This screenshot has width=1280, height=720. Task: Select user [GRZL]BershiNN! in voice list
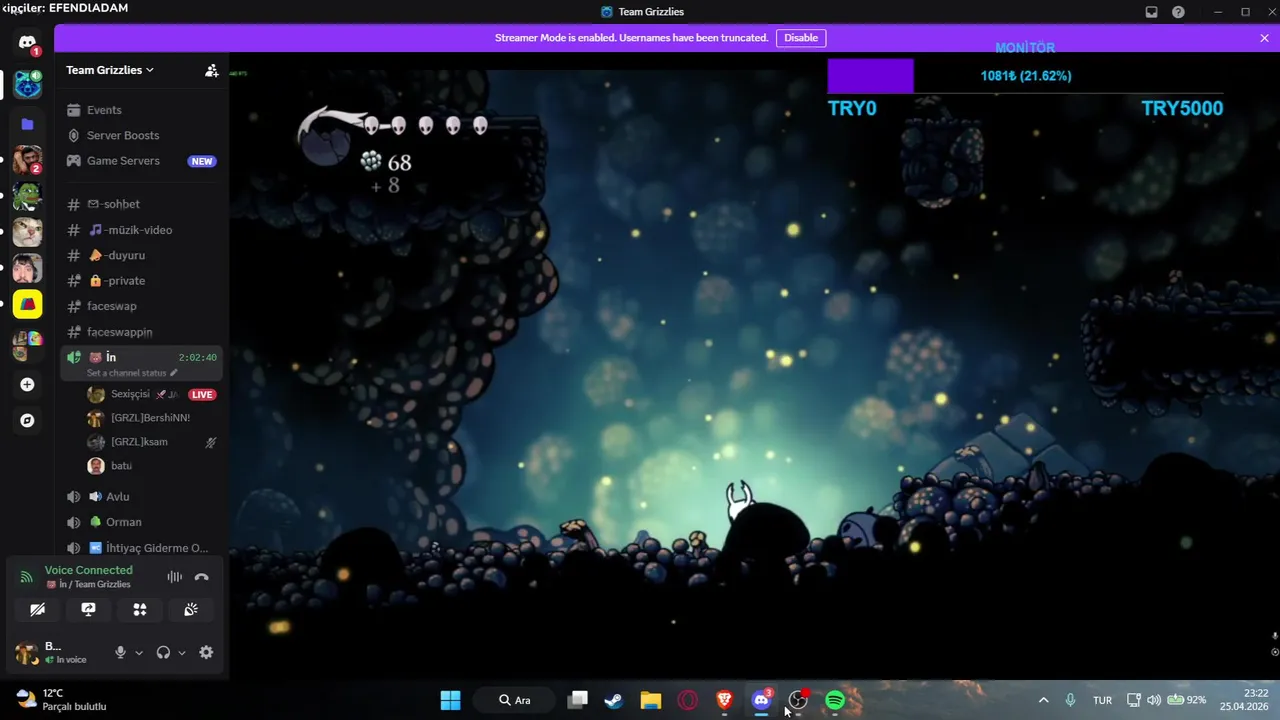(x=150, y=418)
